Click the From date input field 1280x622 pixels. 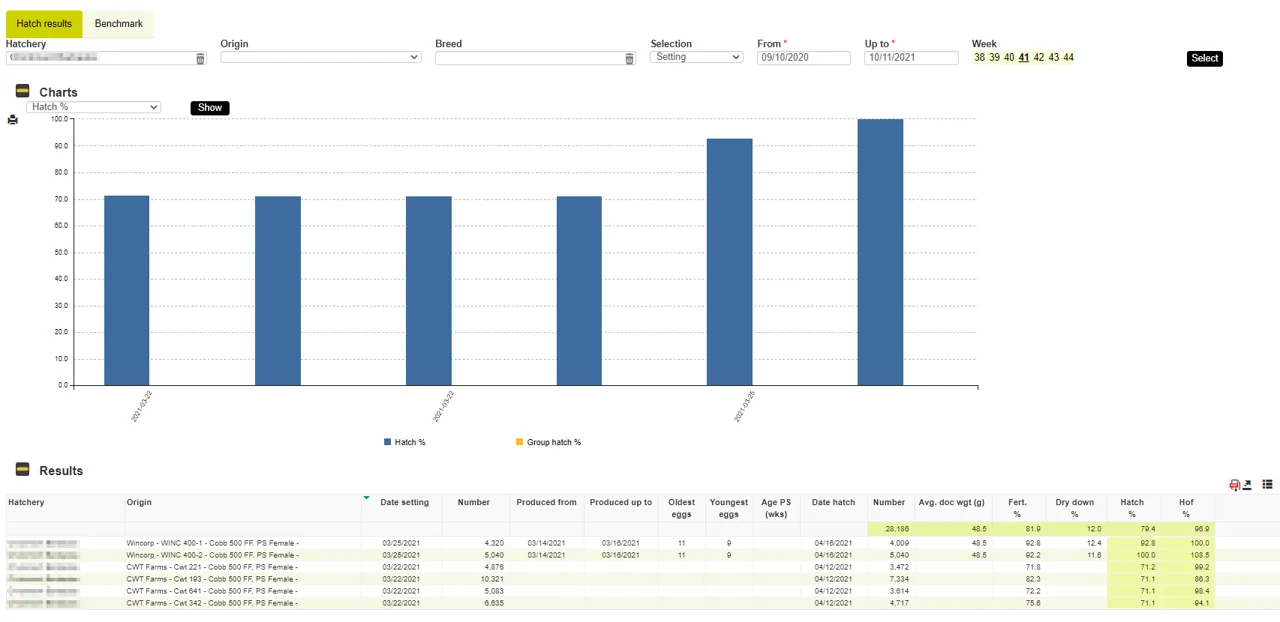pyautogui.click(x=803, y=58)
